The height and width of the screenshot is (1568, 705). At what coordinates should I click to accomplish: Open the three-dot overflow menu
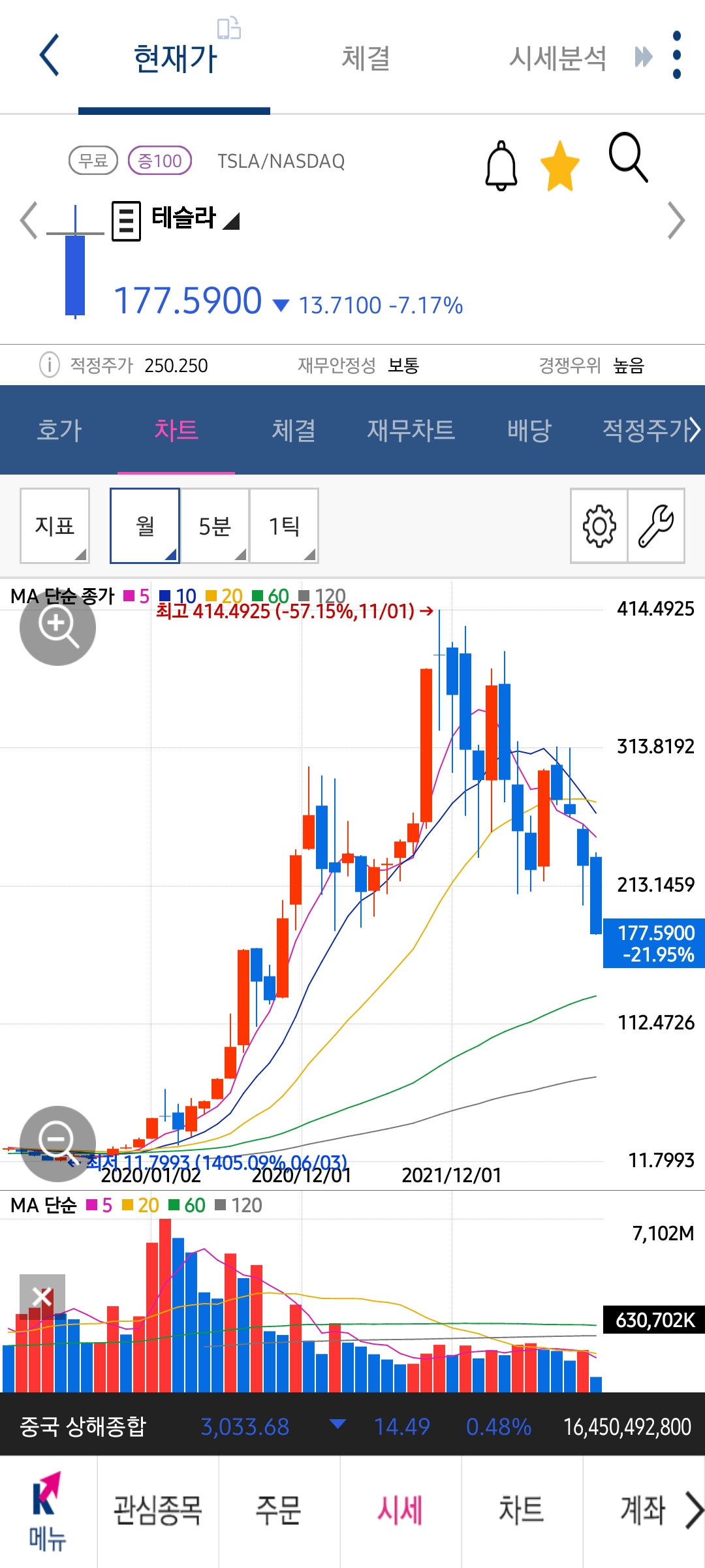point(677,55)
